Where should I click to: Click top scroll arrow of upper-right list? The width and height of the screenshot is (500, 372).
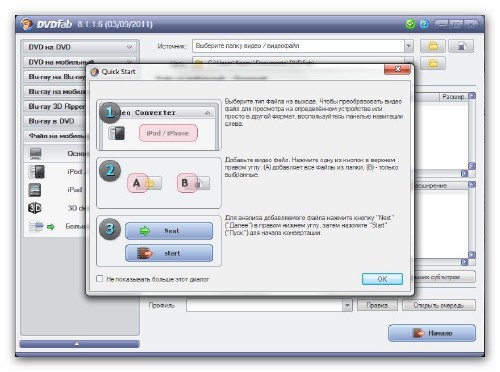[472, 96]
